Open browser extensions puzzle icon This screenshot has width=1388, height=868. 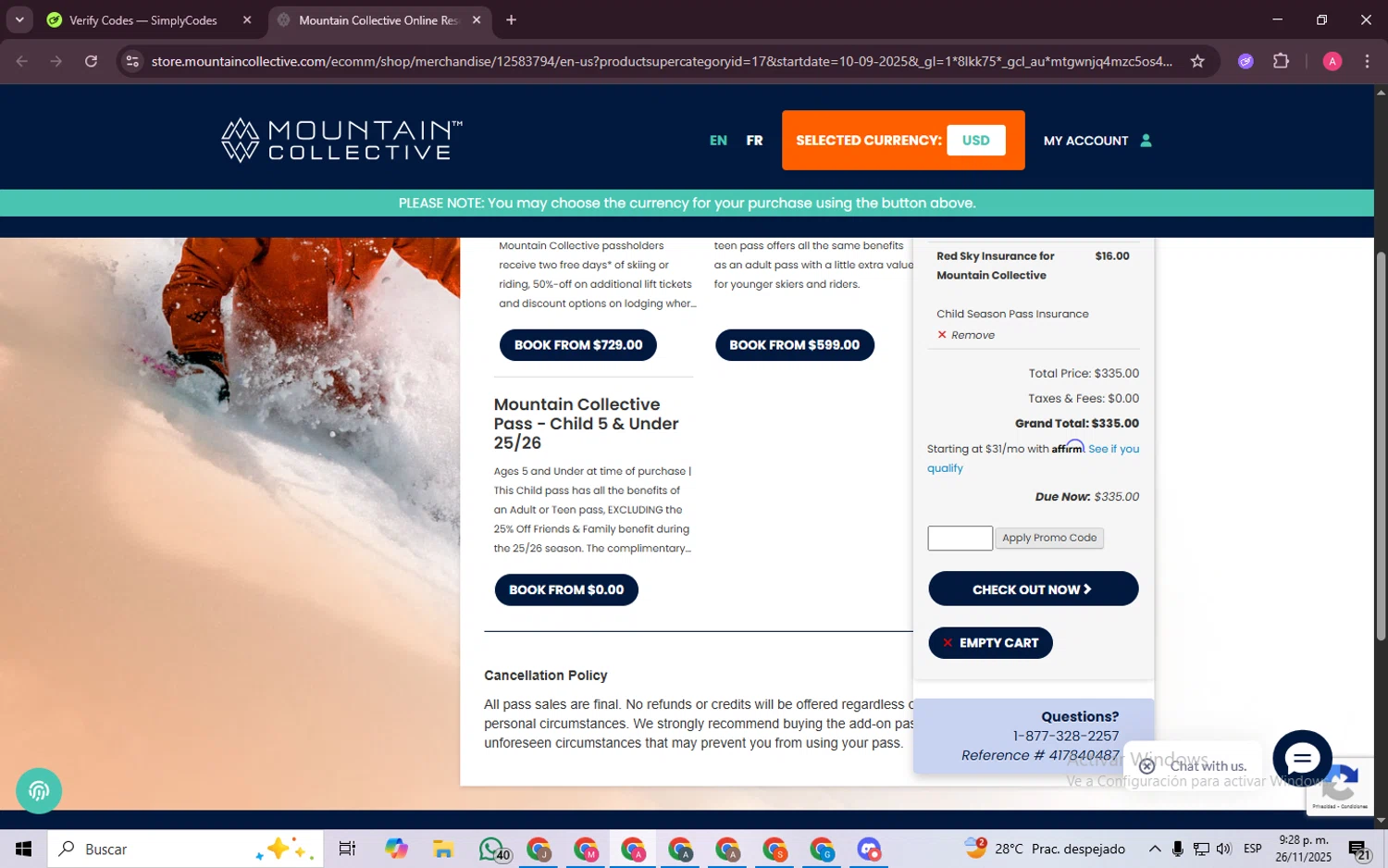pyautogui.click(x=1281, y=61)
